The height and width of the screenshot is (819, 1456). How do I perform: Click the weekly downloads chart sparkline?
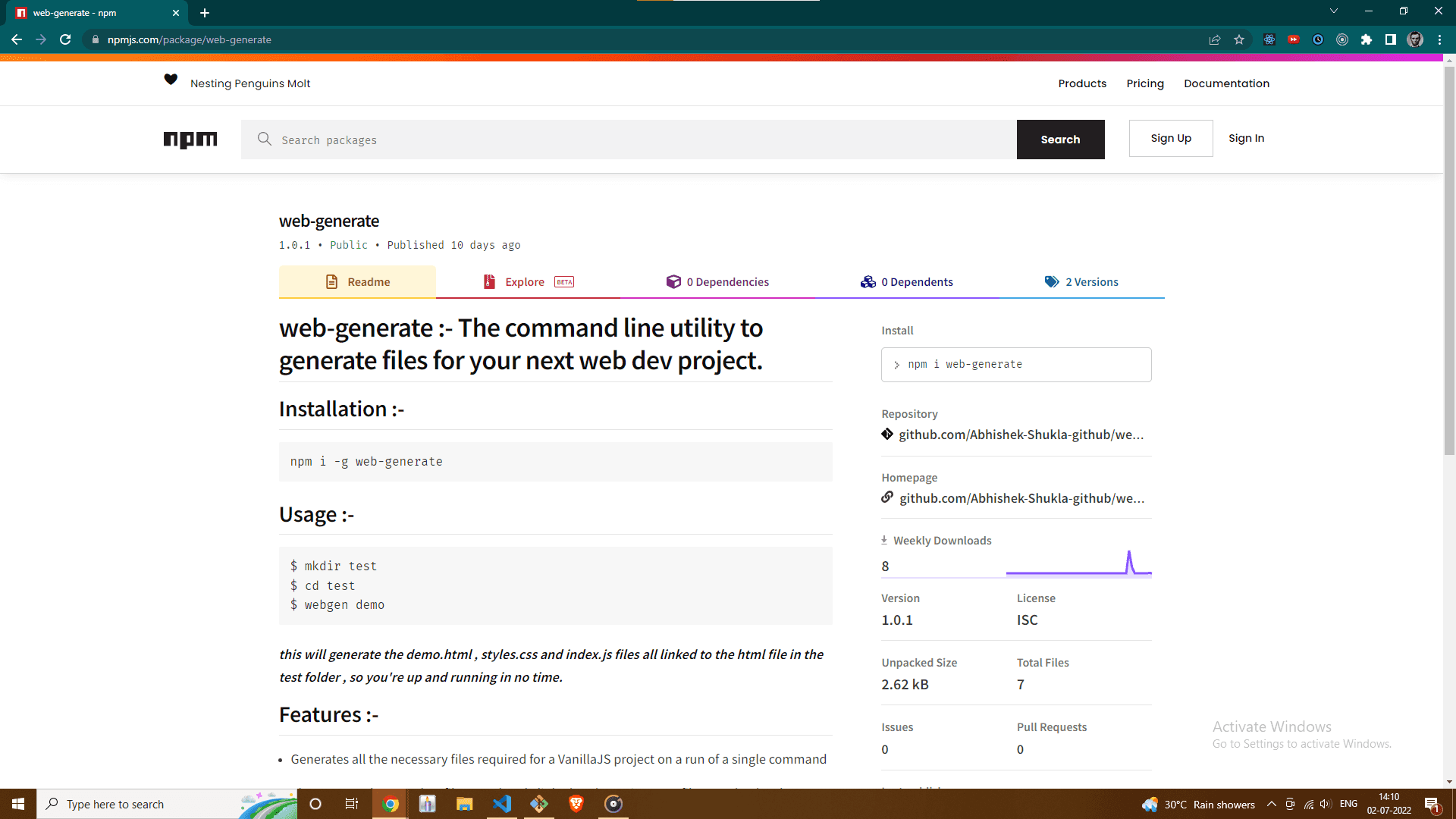pos(1079,562)
